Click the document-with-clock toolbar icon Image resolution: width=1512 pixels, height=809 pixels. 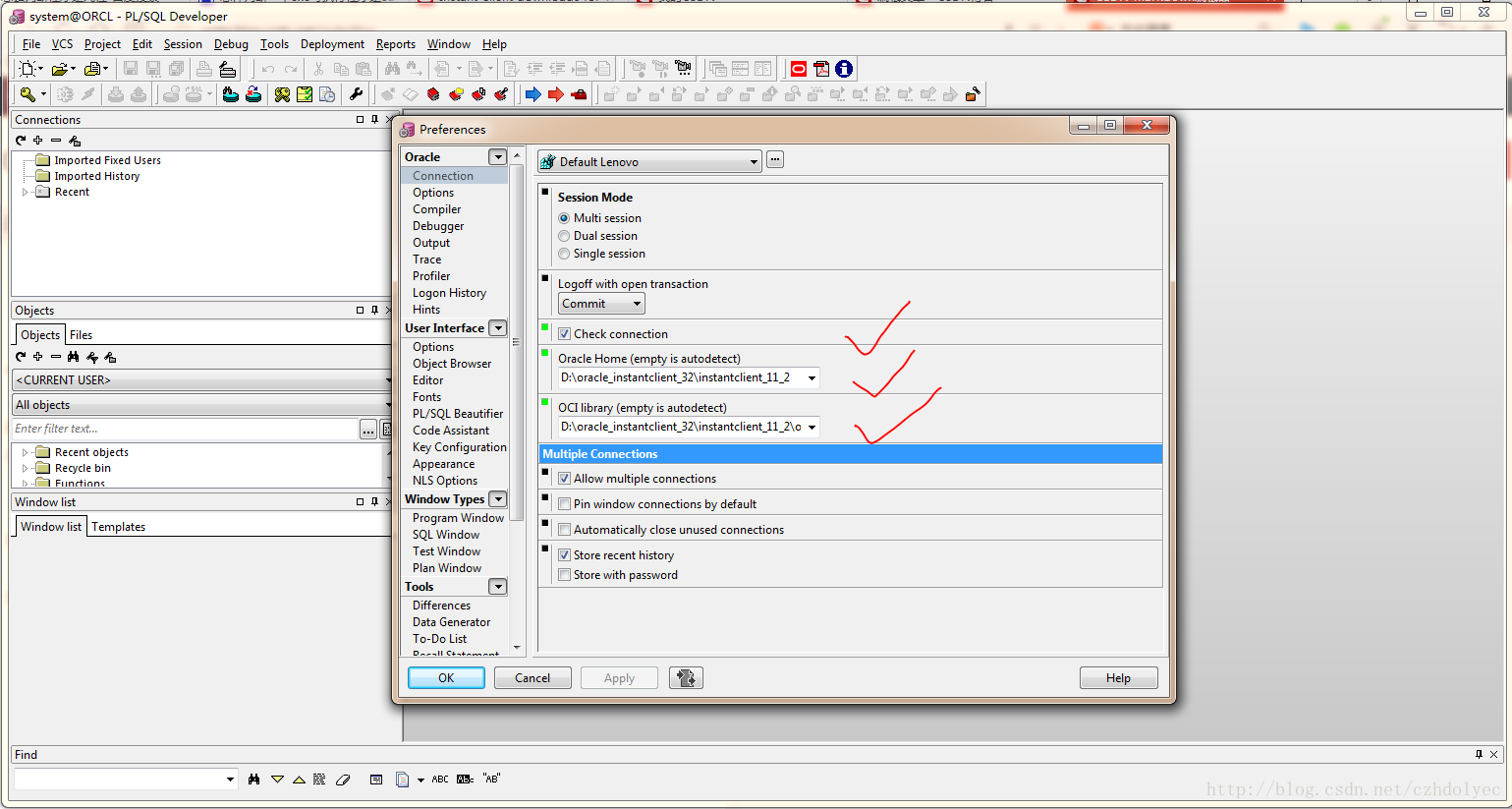point(327,94)
